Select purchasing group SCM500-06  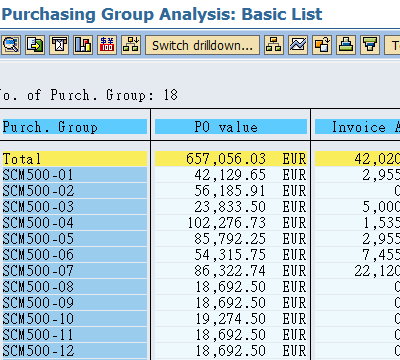coord(74,255)
